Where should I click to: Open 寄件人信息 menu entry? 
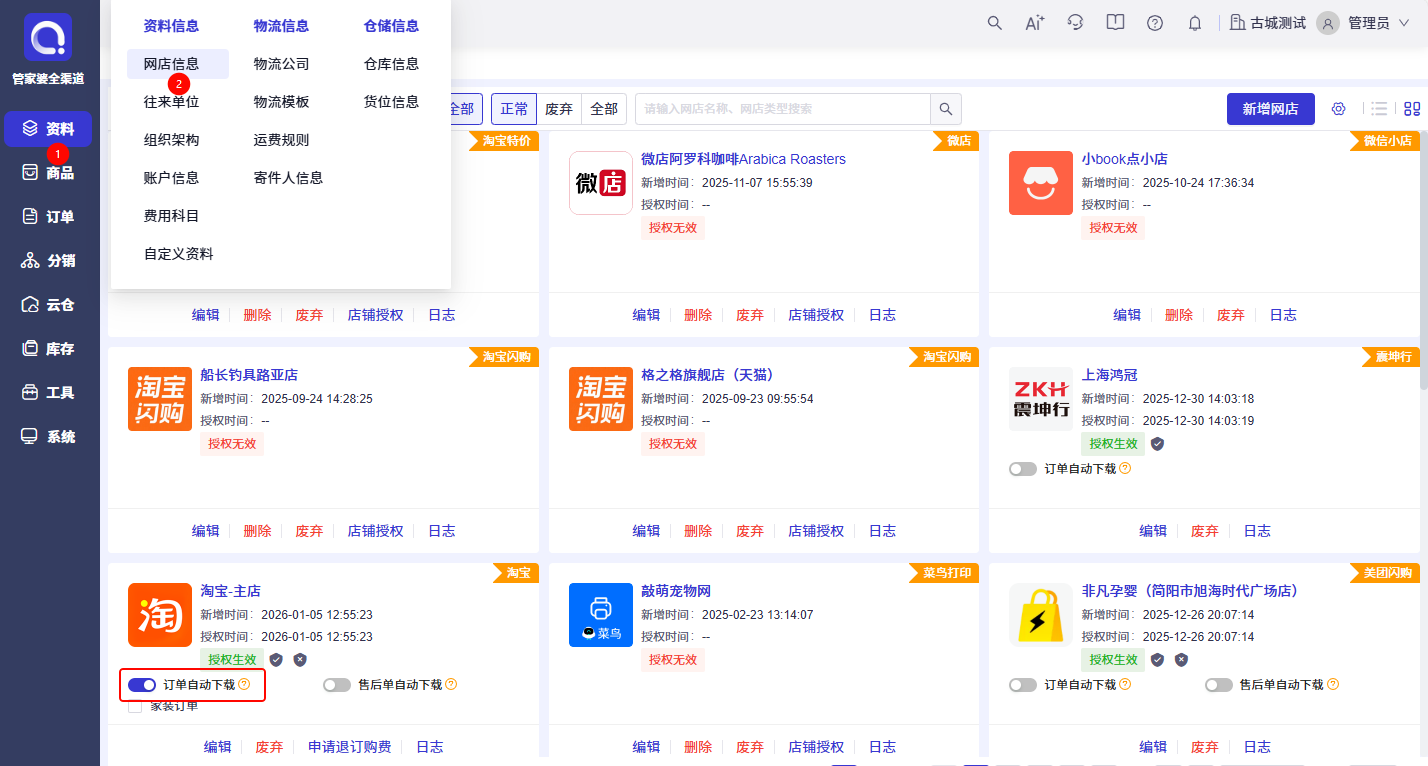click(289, 178)
